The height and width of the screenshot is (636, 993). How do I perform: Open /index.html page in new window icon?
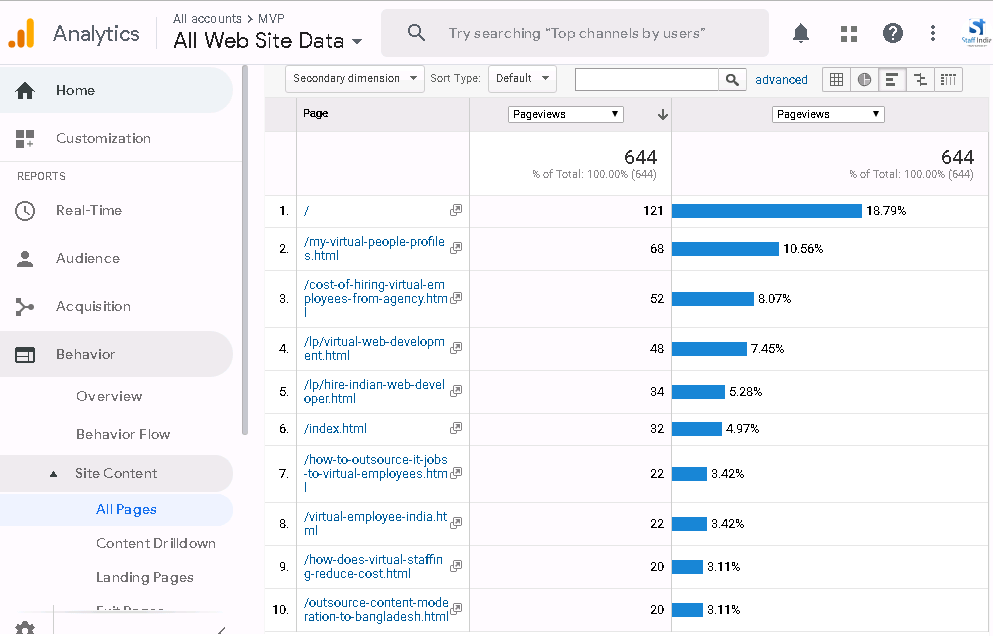pyautogui.click(x=456, y=428)
